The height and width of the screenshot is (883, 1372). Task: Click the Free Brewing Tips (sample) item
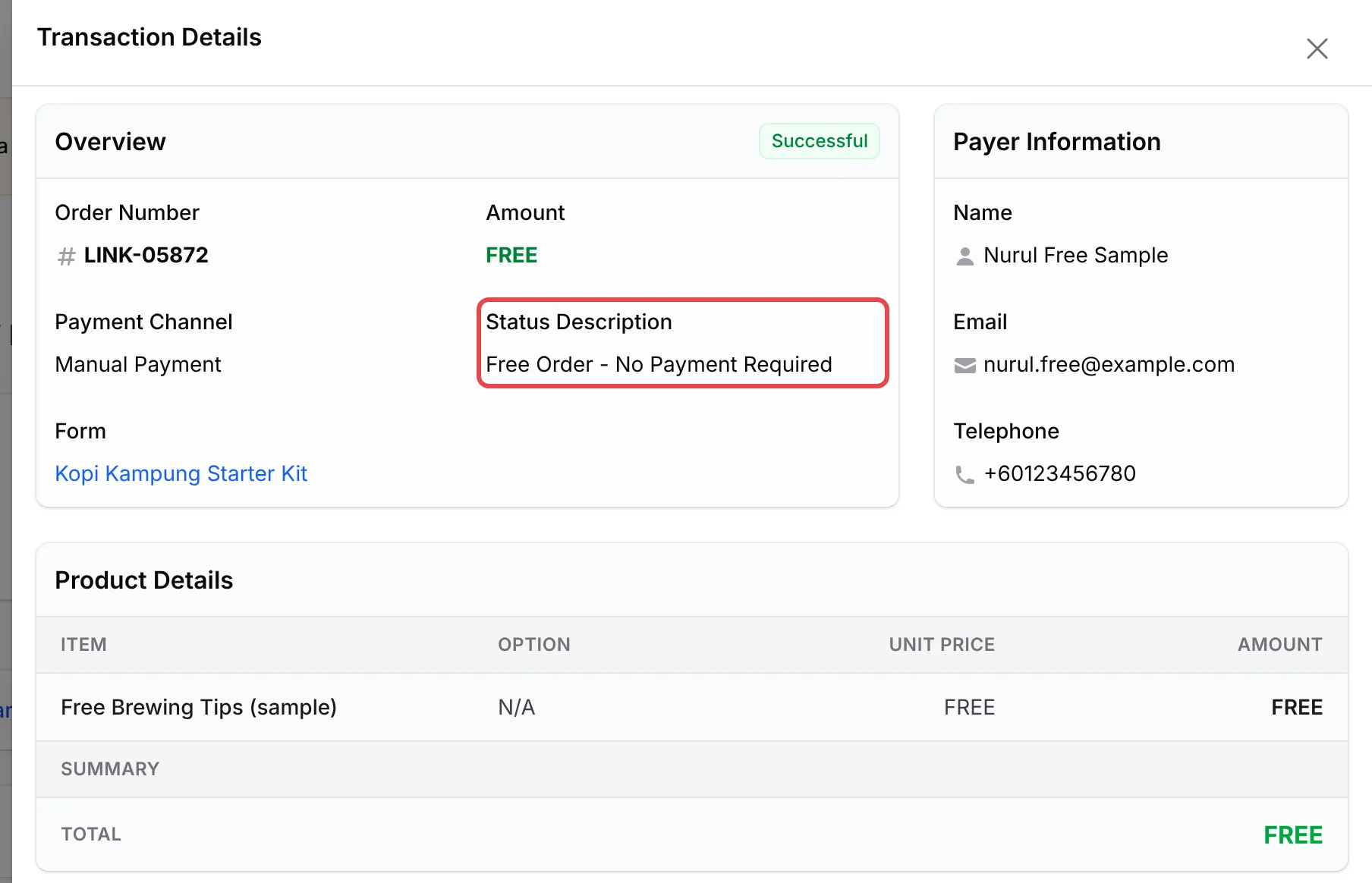[199, 707]
